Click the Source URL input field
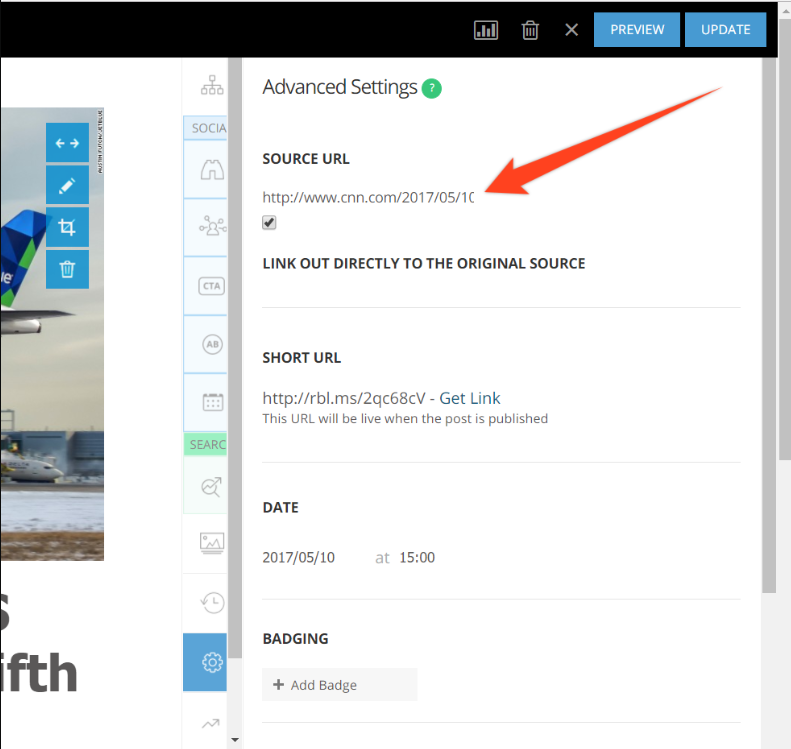 (x=368, y=198)
